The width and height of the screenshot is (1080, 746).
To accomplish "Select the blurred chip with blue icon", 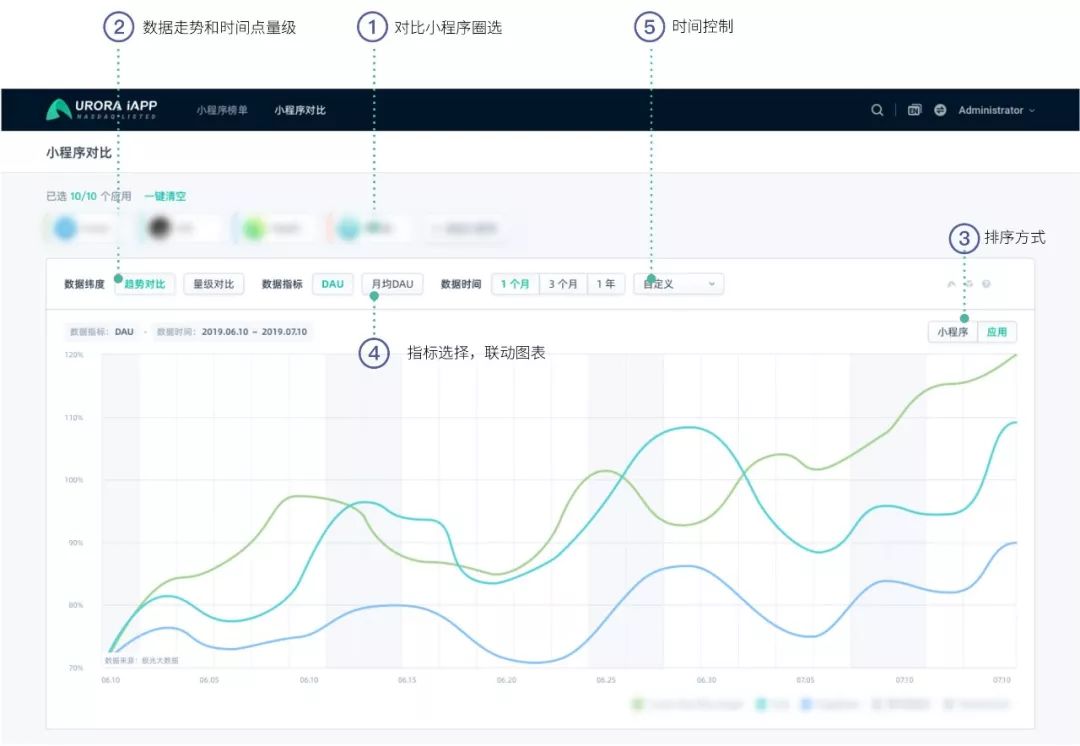I will click(83, 228).
